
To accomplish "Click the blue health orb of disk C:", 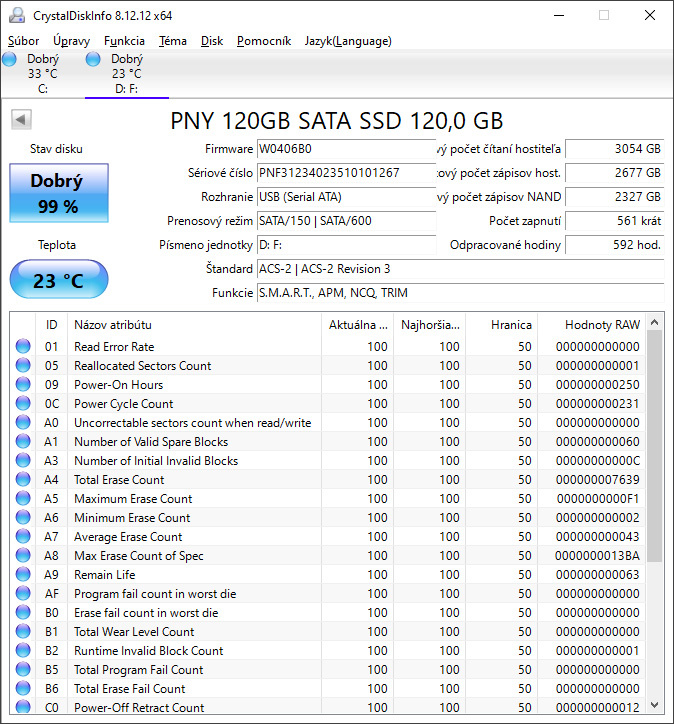I will coord(9,59).
